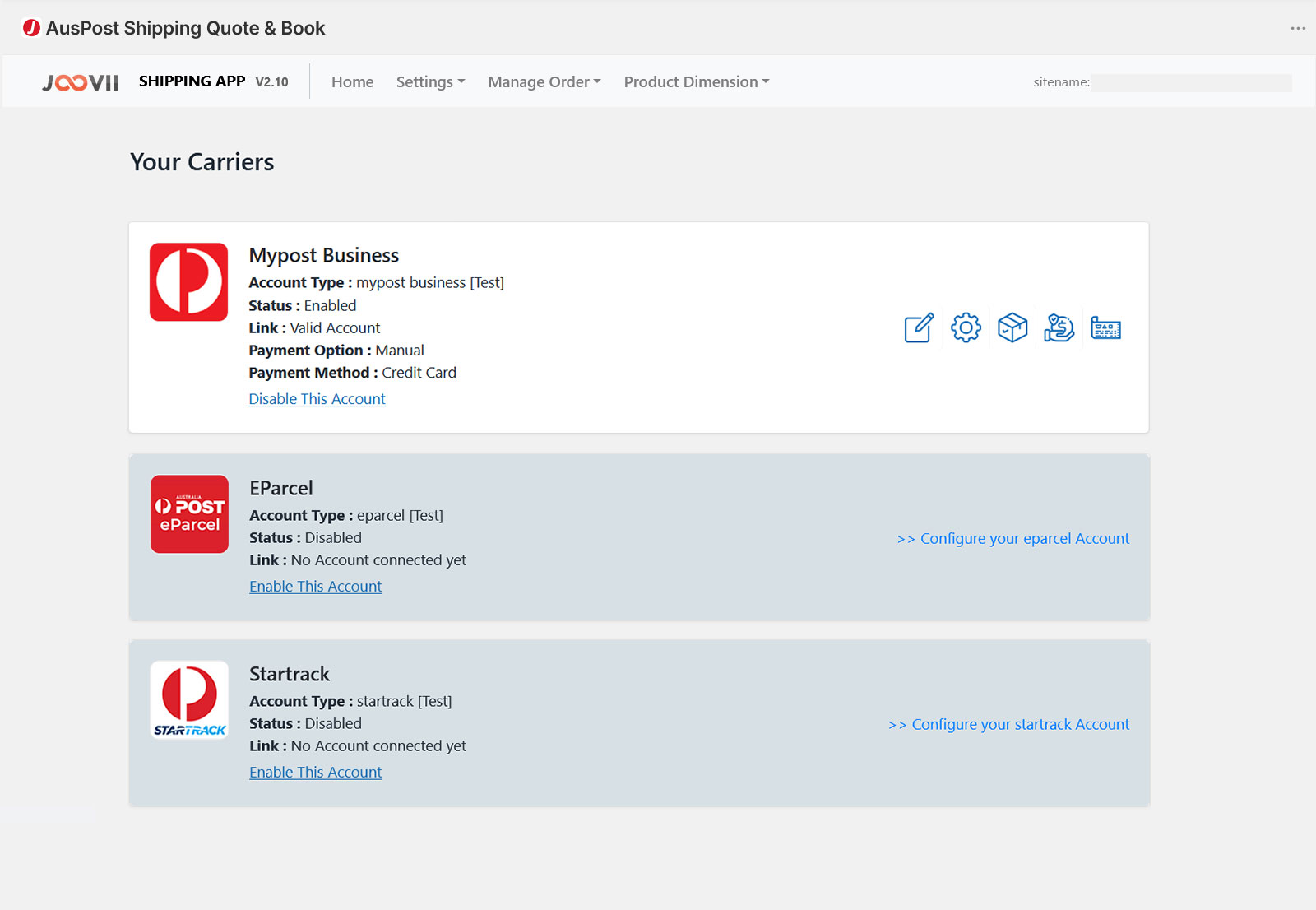Expand the Settings dropdown menu

431,82
